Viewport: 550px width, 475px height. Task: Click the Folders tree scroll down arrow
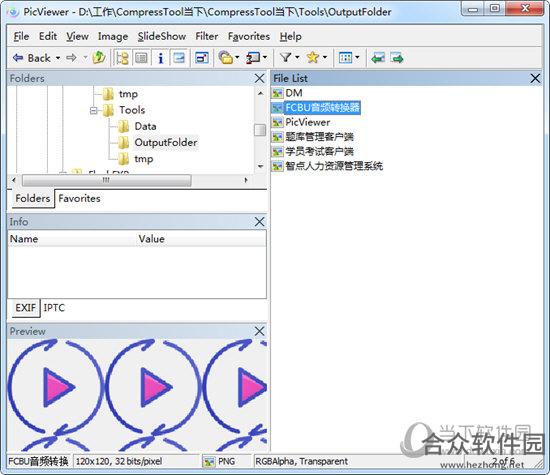[260, 166]
